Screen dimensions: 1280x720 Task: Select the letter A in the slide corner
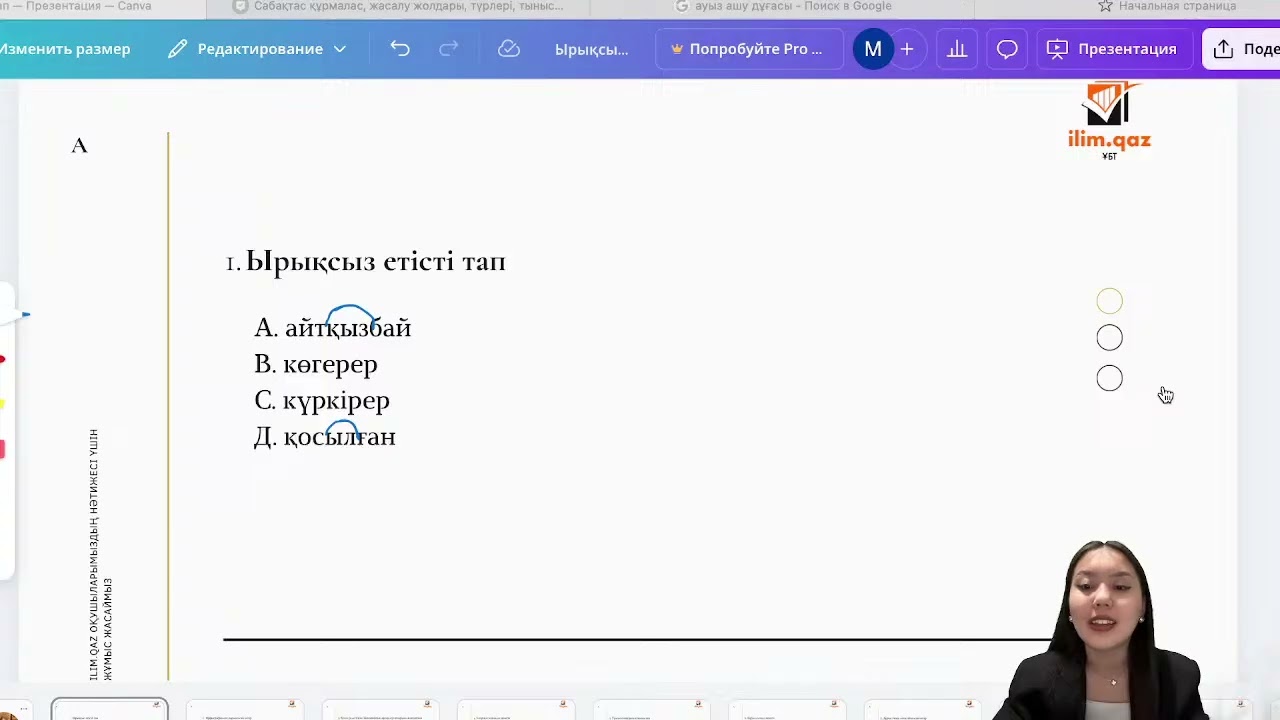click(80, 146)
